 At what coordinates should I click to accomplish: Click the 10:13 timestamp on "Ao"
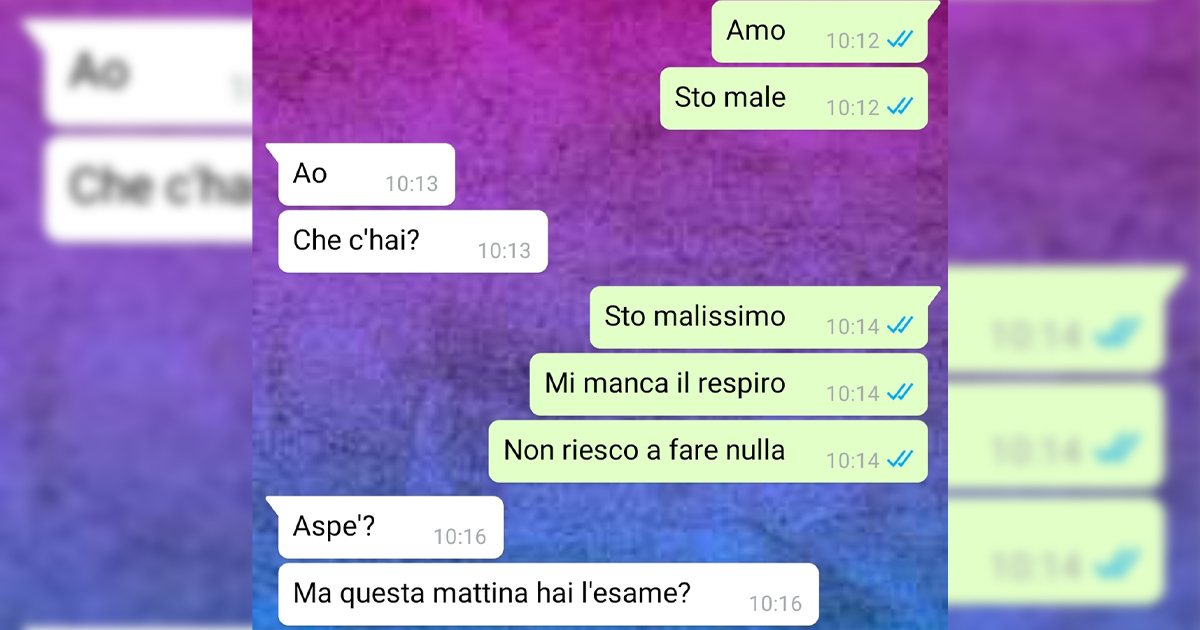click(412, 184)
